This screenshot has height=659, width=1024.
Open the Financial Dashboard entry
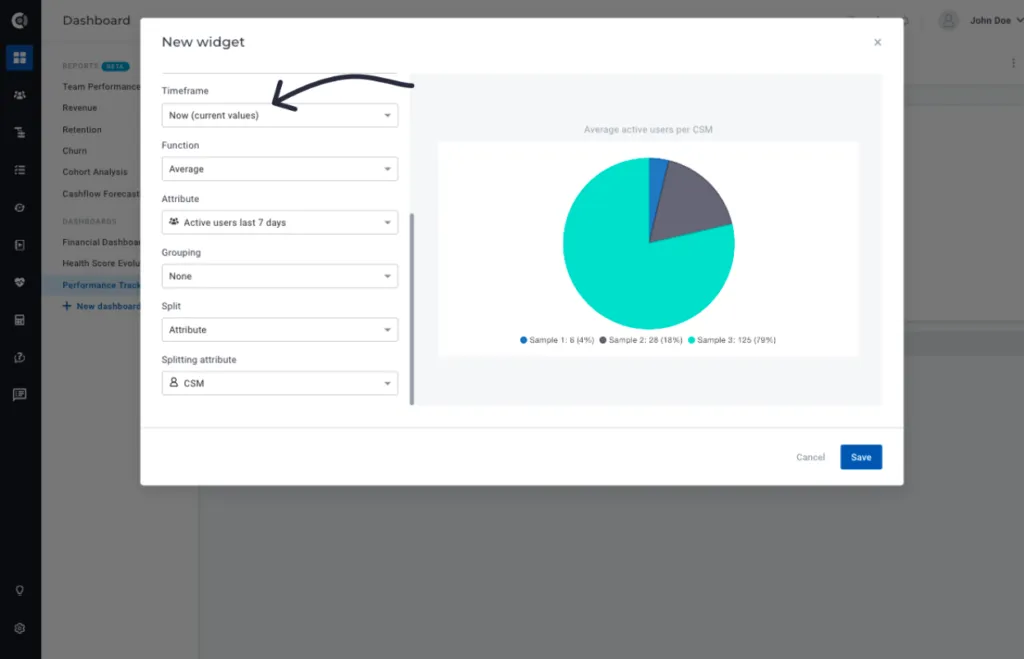101,242
